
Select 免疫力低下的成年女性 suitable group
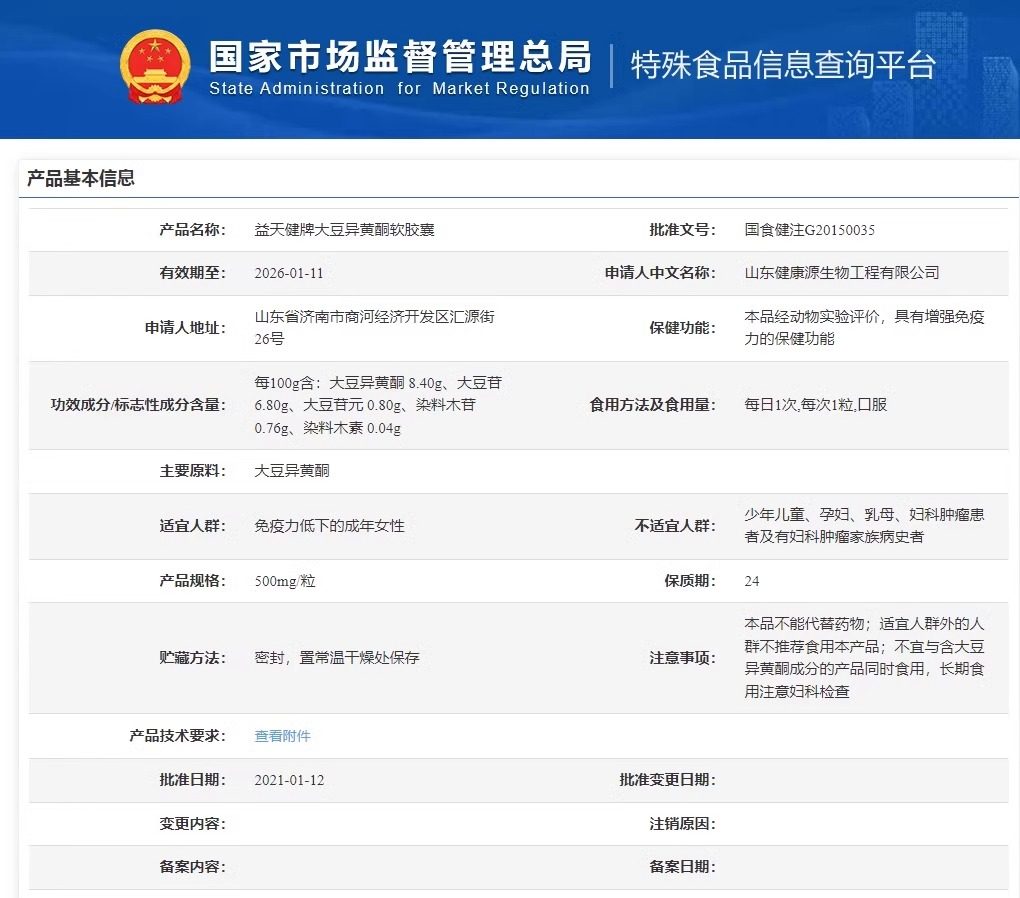[329, 526]
